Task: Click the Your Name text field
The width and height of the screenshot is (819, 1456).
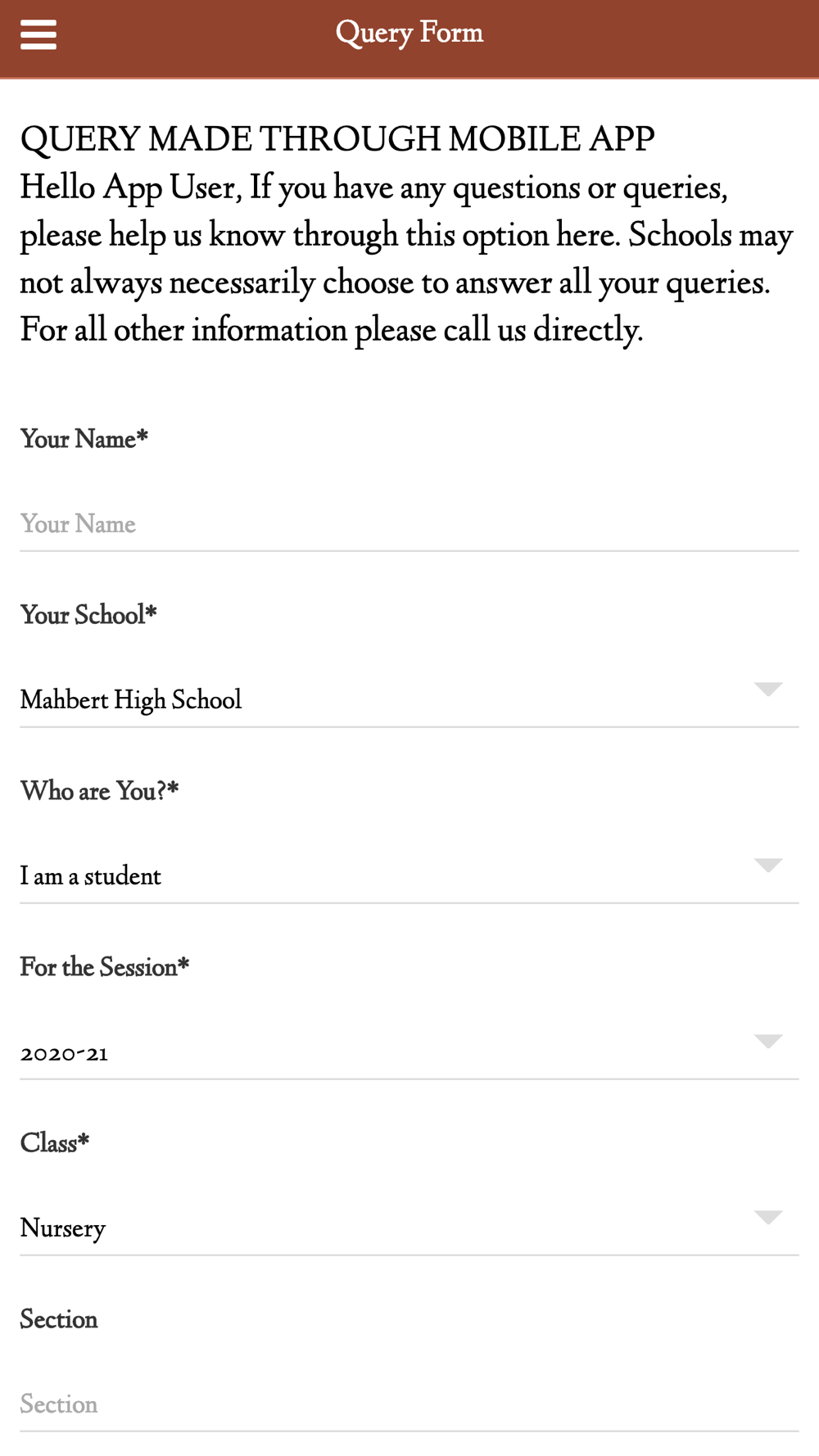Action: [x=409, y=524]
